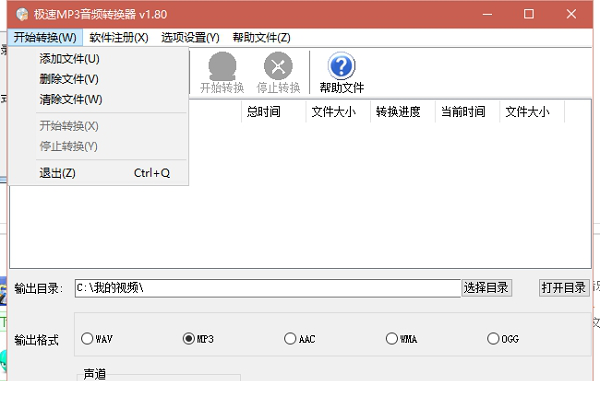Choose 删除文件(V) from the menu
Image resolution: width=600 pixels, height=396 pixels.
[98, 79]
